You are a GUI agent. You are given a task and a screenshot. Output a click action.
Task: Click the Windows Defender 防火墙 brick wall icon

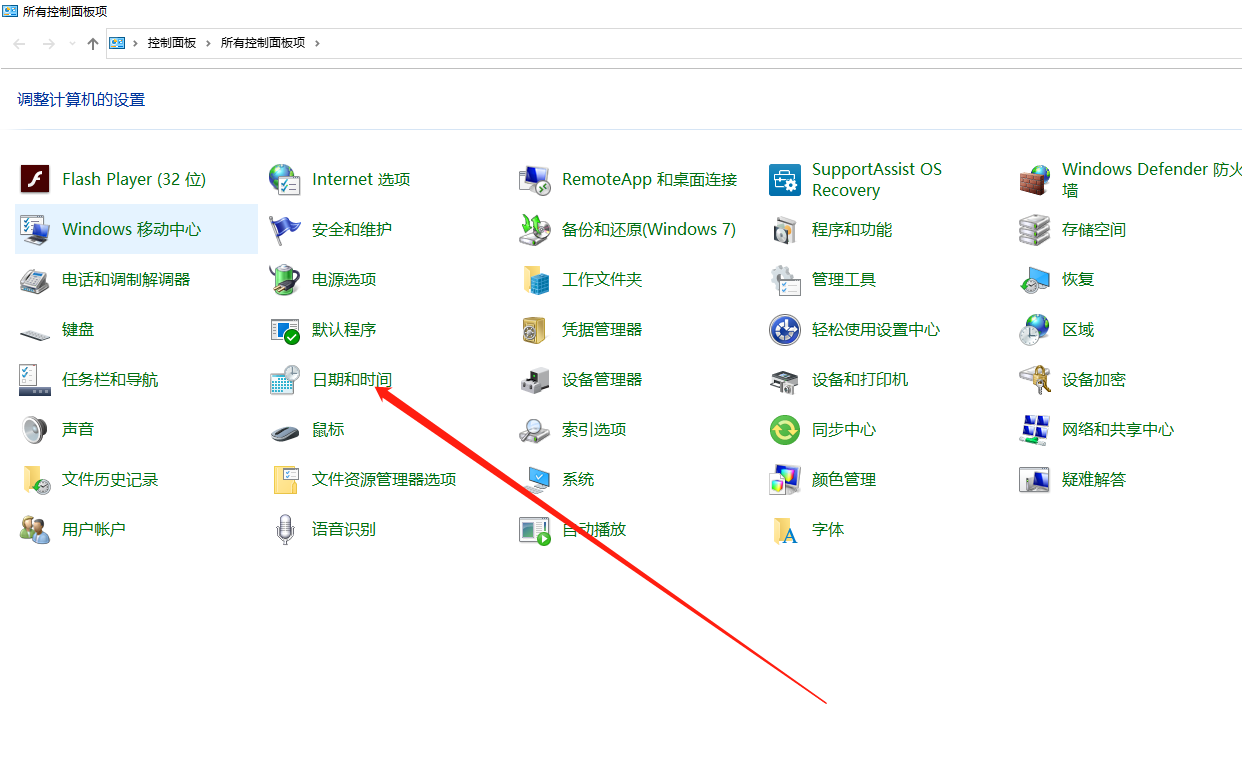coord(1035,180)
